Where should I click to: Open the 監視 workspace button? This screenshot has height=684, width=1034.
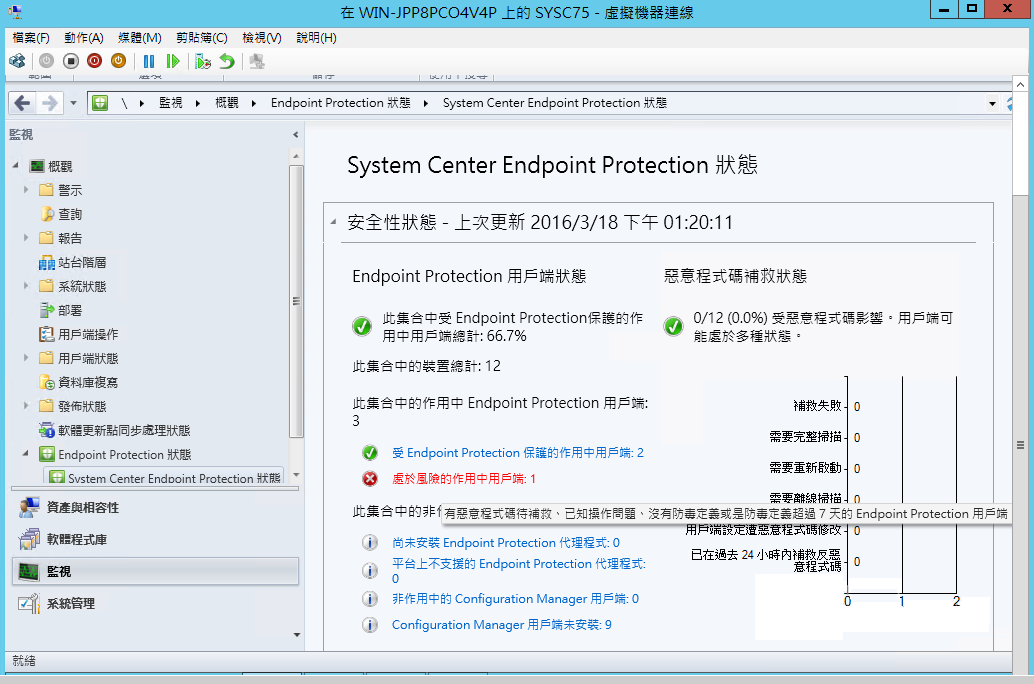(155, 571)
